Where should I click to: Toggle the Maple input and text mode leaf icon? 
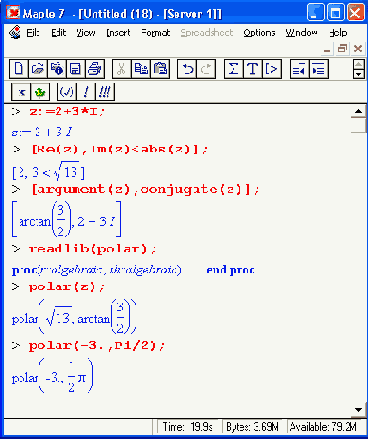click(x=40, y=92)
